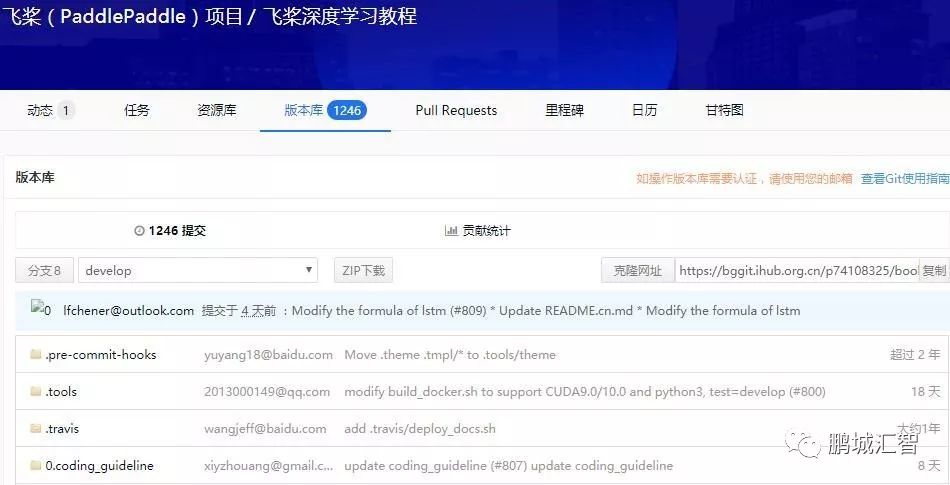950x485 pixels.
Task: Click the 4 天前 commit time
Action: [259, 311]
